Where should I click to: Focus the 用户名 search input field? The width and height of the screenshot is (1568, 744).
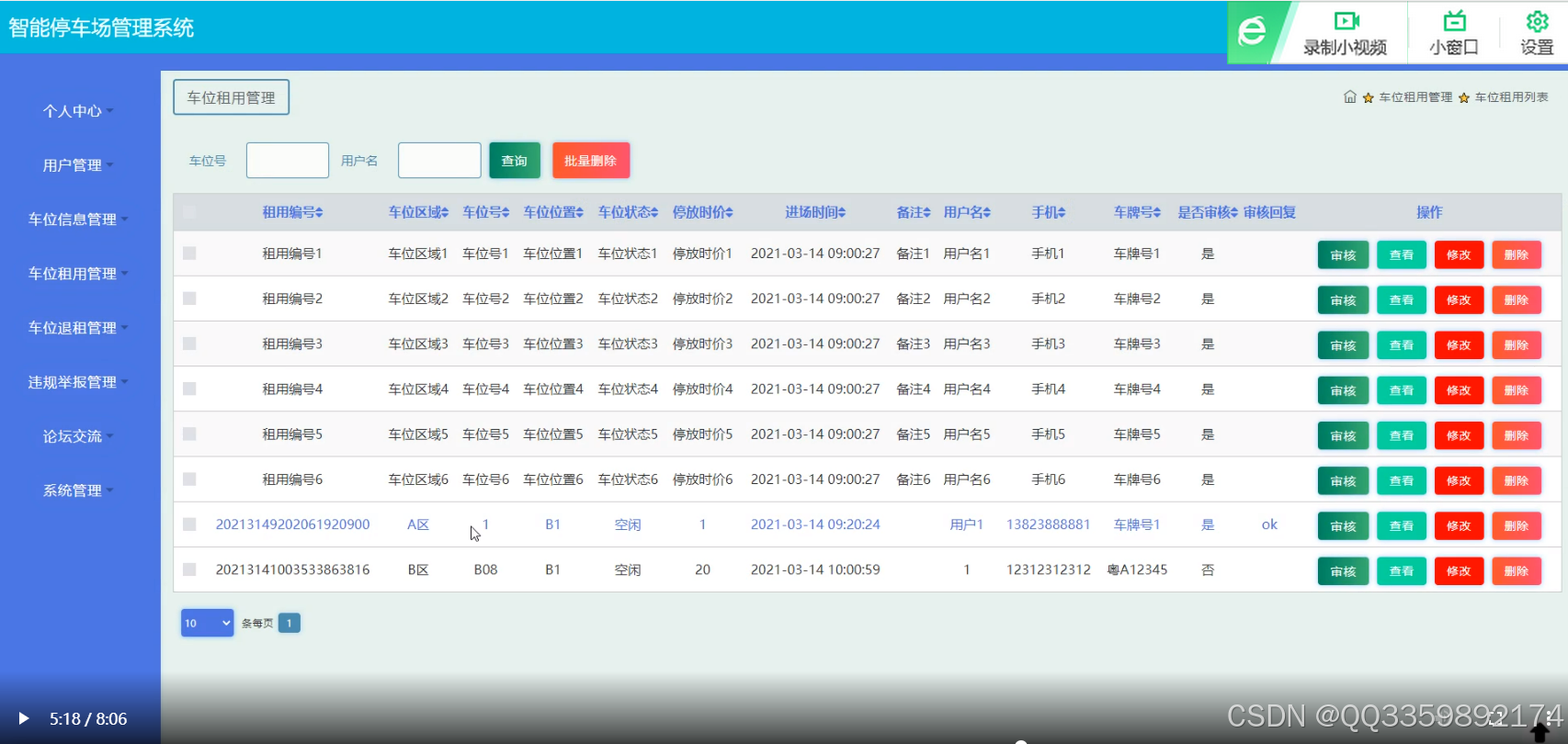439,161
